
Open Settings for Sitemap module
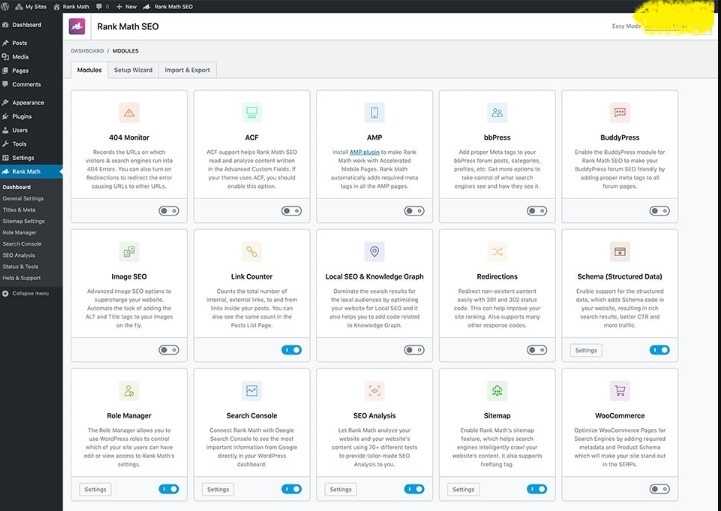pyautogui.click(x=463, y=489)
